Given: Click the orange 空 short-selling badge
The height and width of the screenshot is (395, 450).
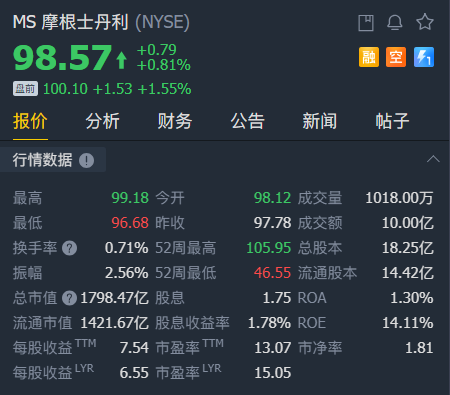Looking at the screenshot, I should tap(396, 57).
